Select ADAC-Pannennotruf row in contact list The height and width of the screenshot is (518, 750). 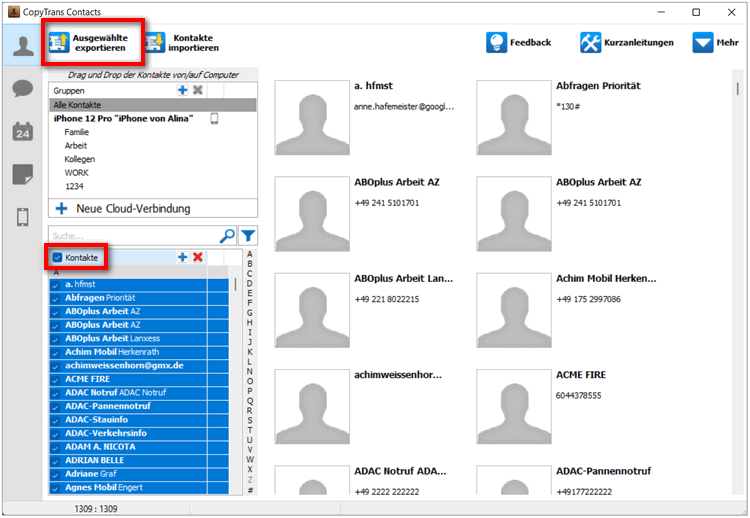139,406
